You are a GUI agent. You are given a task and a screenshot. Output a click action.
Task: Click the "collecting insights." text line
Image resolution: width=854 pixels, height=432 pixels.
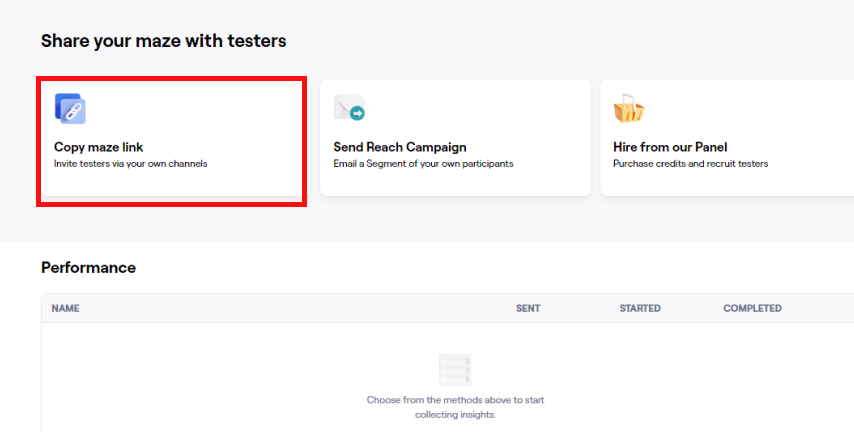click(x=455, y=414)
